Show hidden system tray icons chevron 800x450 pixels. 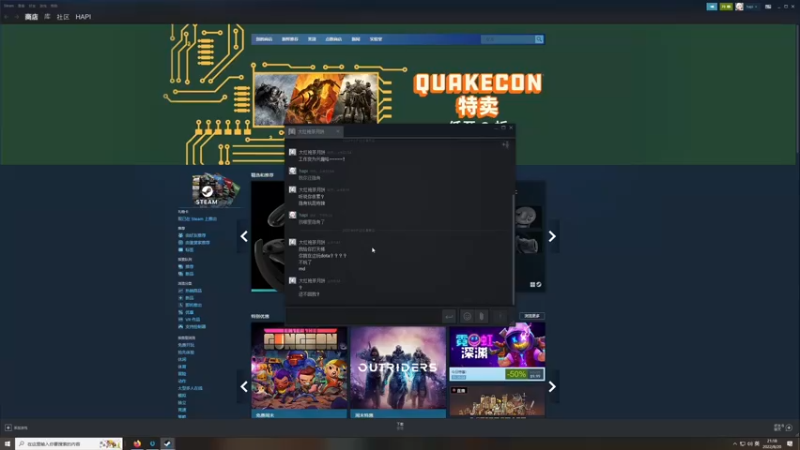point(735,444)
